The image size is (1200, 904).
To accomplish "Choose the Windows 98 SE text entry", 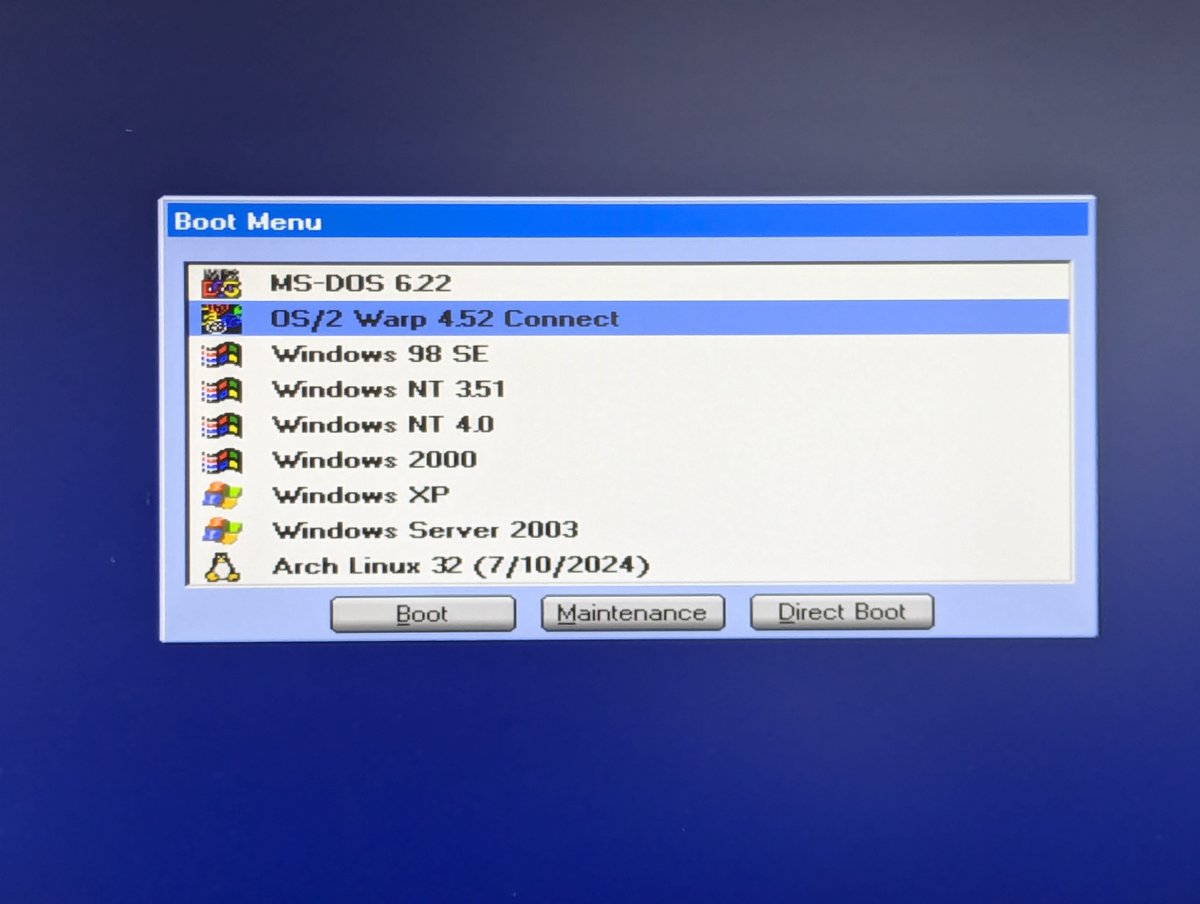I will click(380, 354).
